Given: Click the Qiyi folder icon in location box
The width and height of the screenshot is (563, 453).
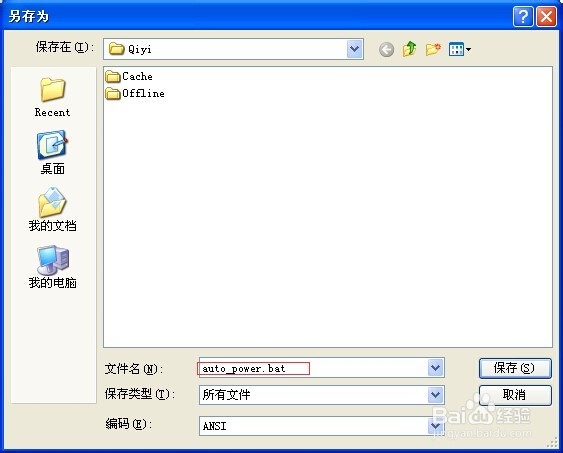Looking at the screenshot, I should [116, 49].
